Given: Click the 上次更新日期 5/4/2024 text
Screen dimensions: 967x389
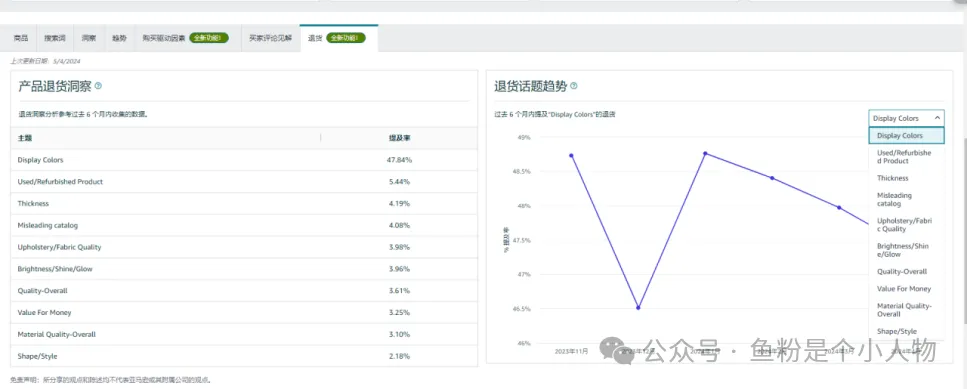Looking at the screenshot, I should (x=46, y=61).
